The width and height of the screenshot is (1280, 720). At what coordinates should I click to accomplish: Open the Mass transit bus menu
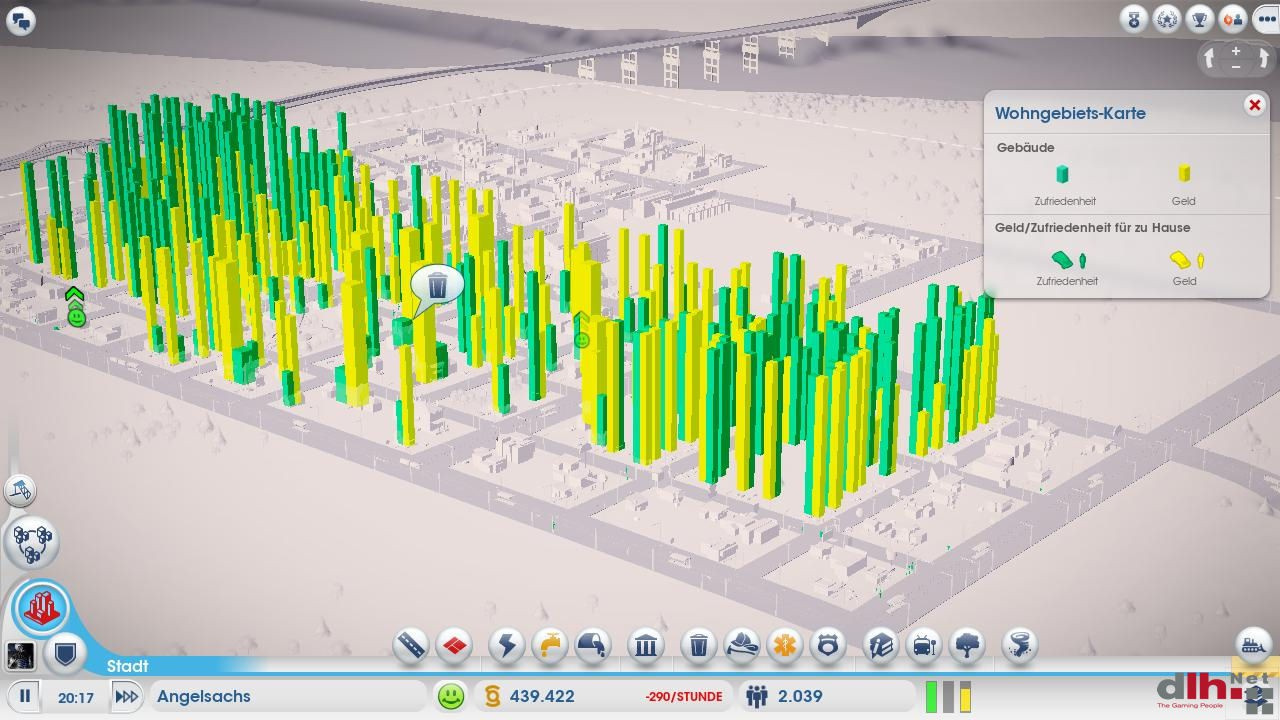pos(924,645)
